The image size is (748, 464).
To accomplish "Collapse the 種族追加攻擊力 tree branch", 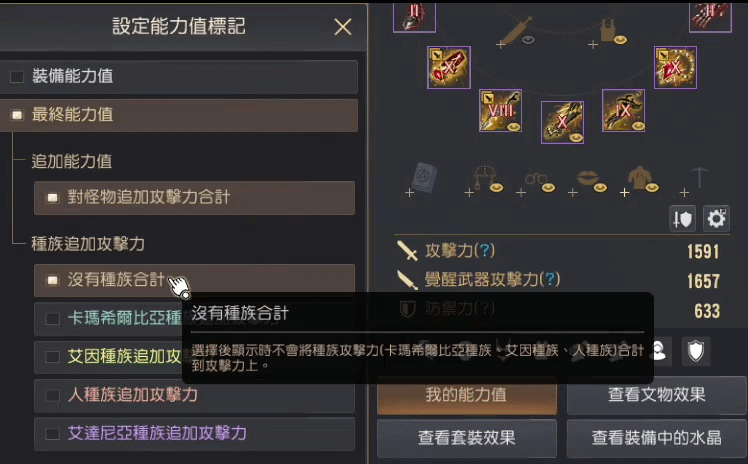I will (88, 244).
